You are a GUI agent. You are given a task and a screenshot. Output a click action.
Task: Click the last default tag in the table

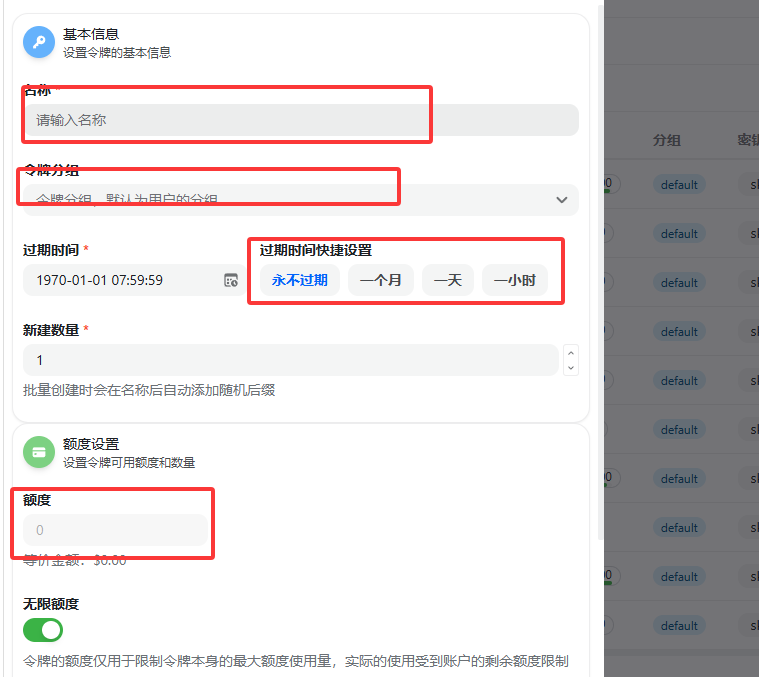[679, 626]
